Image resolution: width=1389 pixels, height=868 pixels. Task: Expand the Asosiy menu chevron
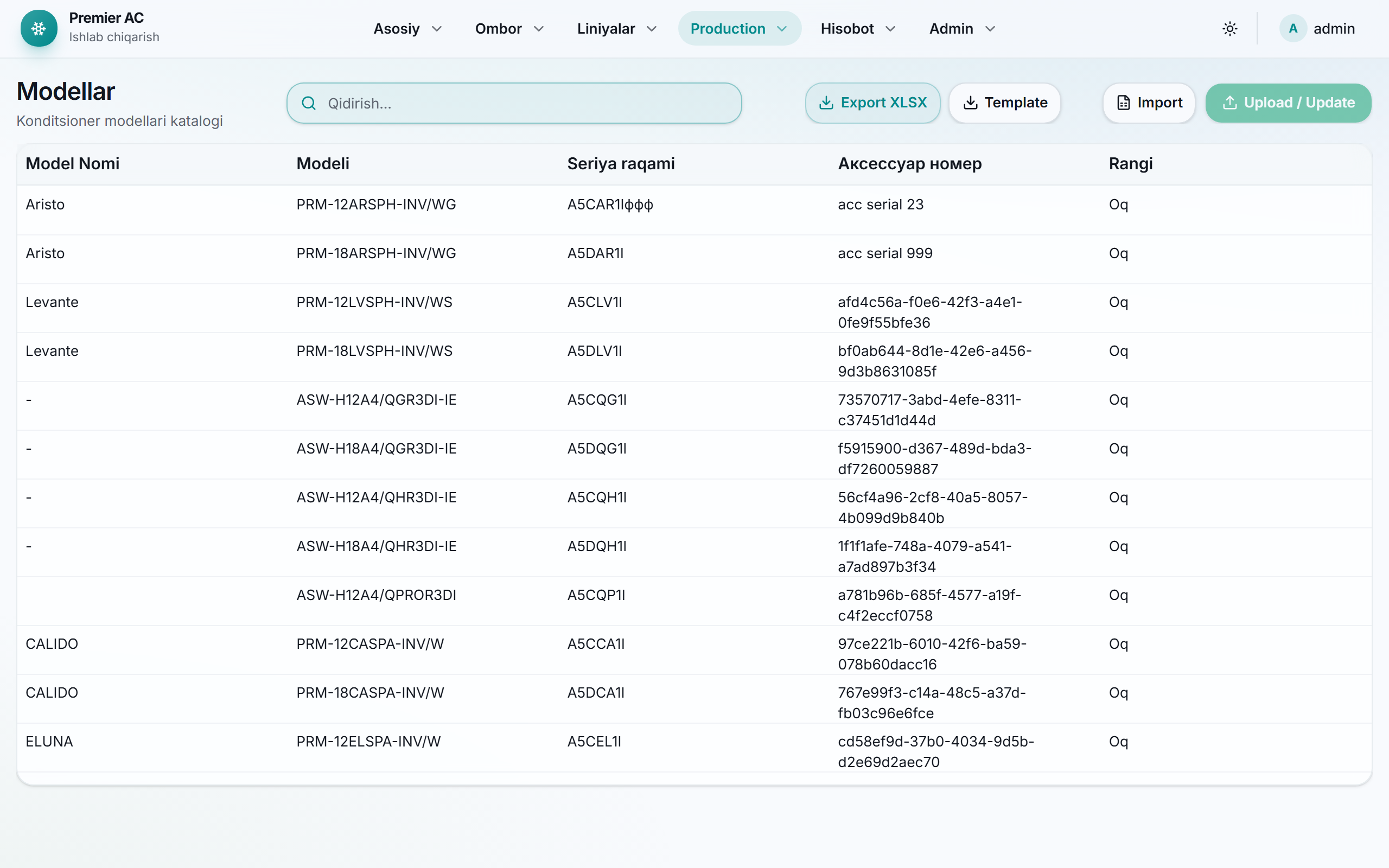(x=437, y=29)
